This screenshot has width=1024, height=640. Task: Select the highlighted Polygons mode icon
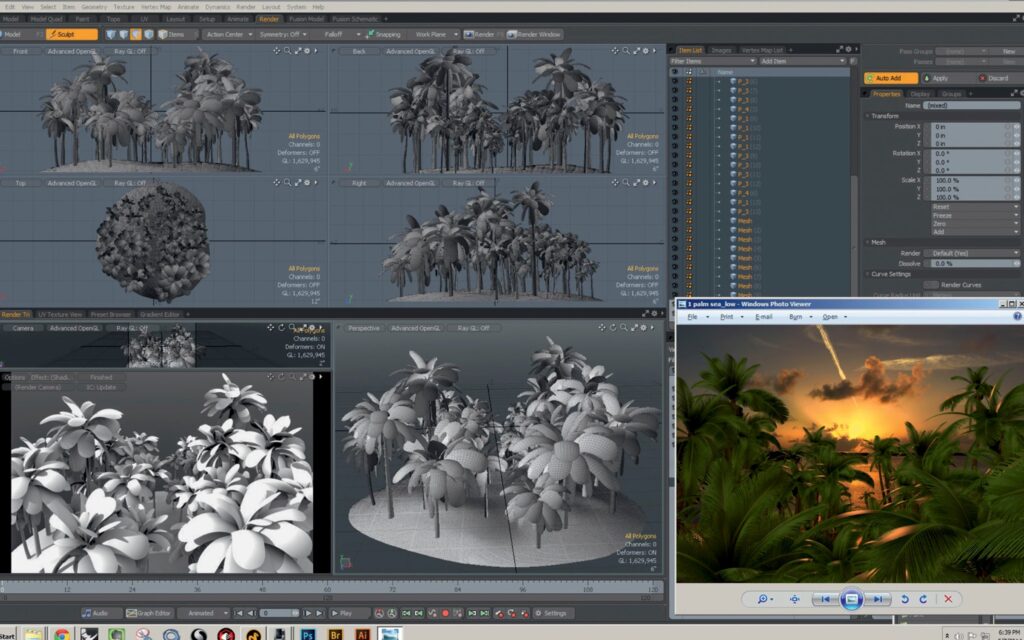(136, 35)
